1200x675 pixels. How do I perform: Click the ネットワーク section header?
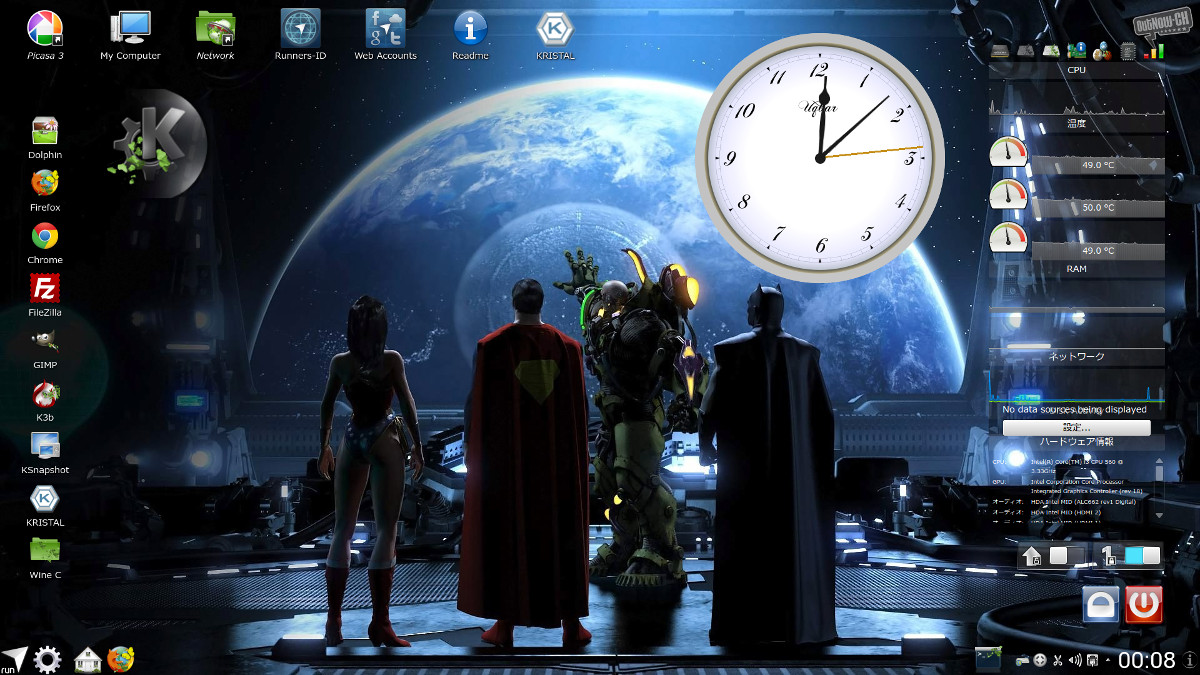[x=1076, y=356]
